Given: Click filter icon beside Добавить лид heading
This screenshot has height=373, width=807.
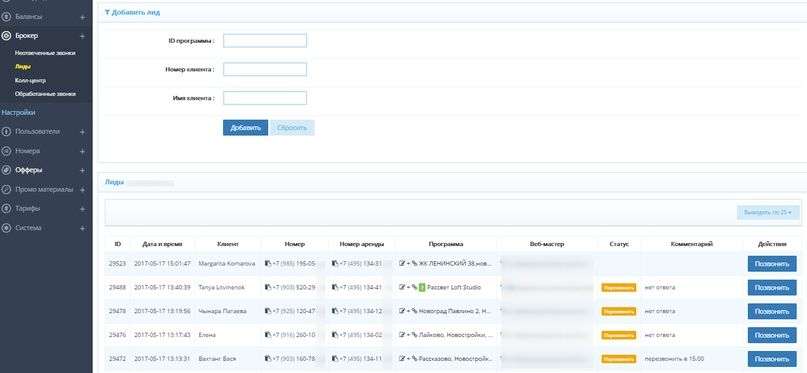Looking at the screenshot, I should (107, 12).
